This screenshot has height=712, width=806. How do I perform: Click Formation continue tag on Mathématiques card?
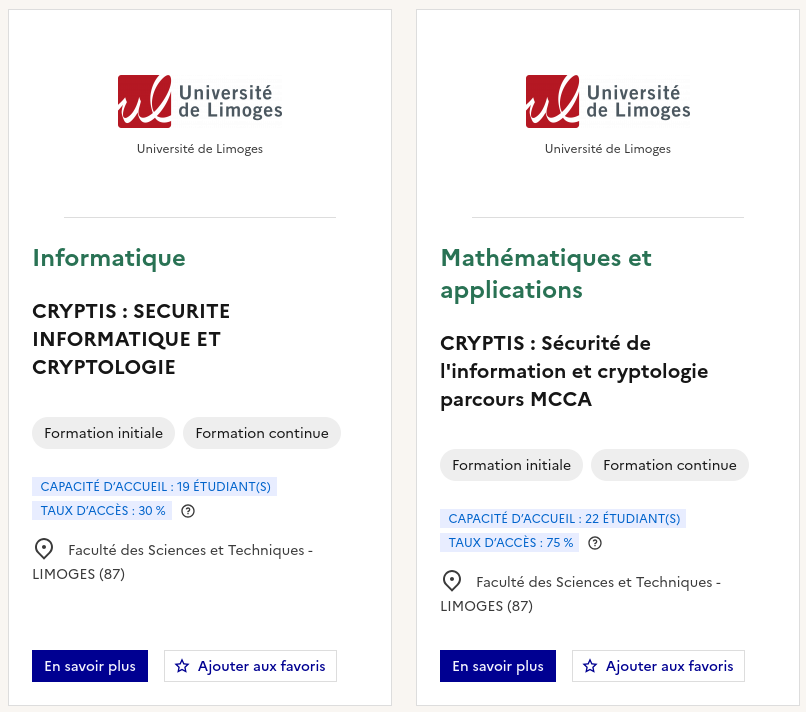tap(670, 465)
